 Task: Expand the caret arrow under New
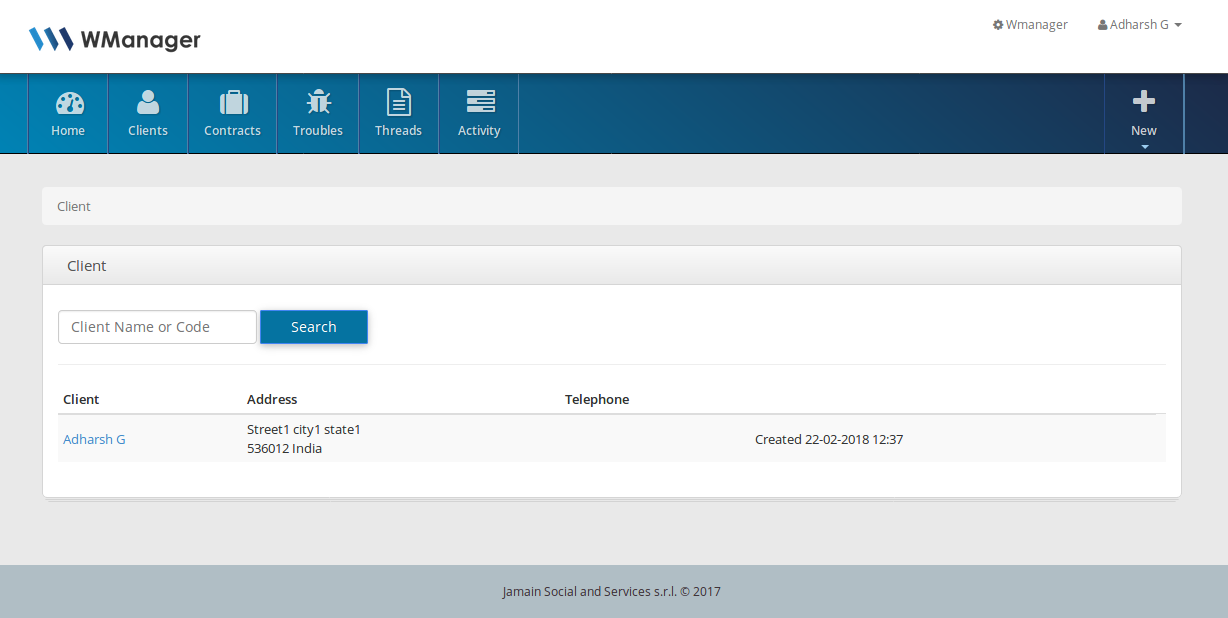tap(1144, 147)
